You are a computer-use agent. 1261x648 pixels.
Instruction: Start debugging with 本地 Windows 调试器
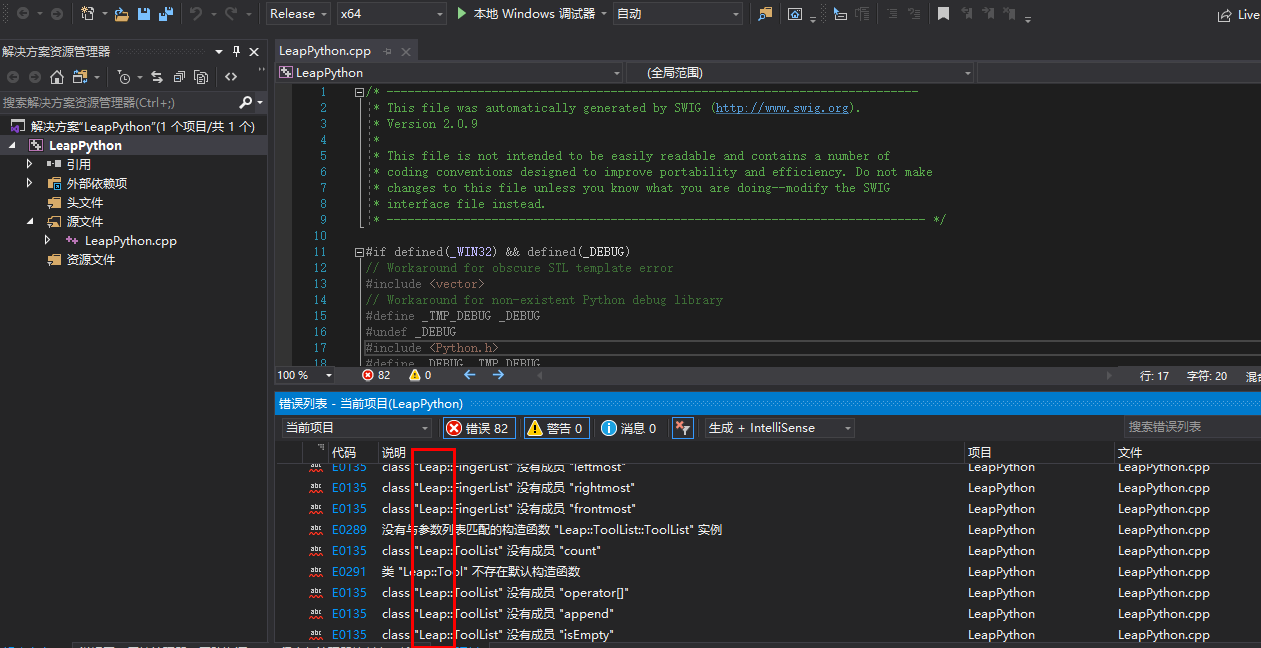[x=510, y=13]
